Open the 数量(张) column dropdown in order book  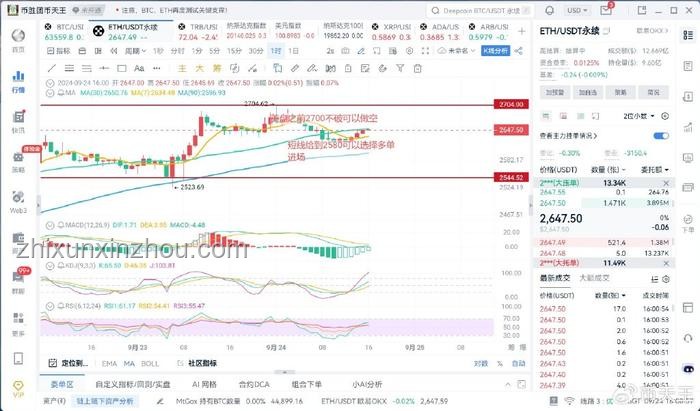click(608, 170)
